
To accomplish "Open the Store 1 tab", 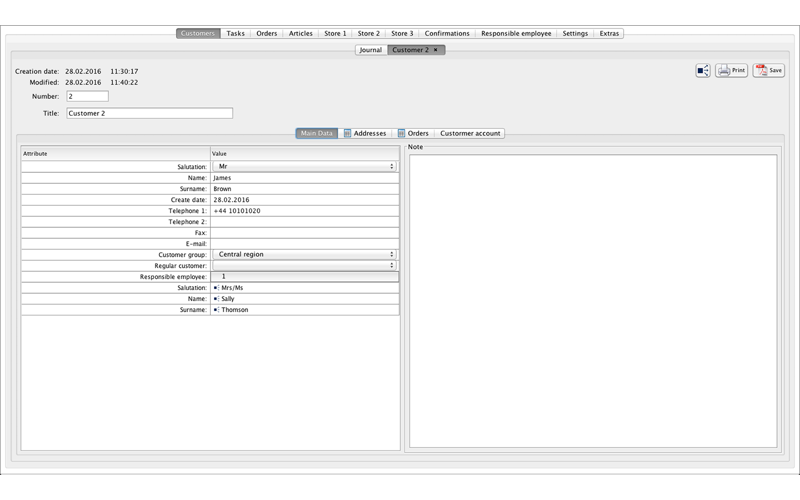I will click(335, 33).
